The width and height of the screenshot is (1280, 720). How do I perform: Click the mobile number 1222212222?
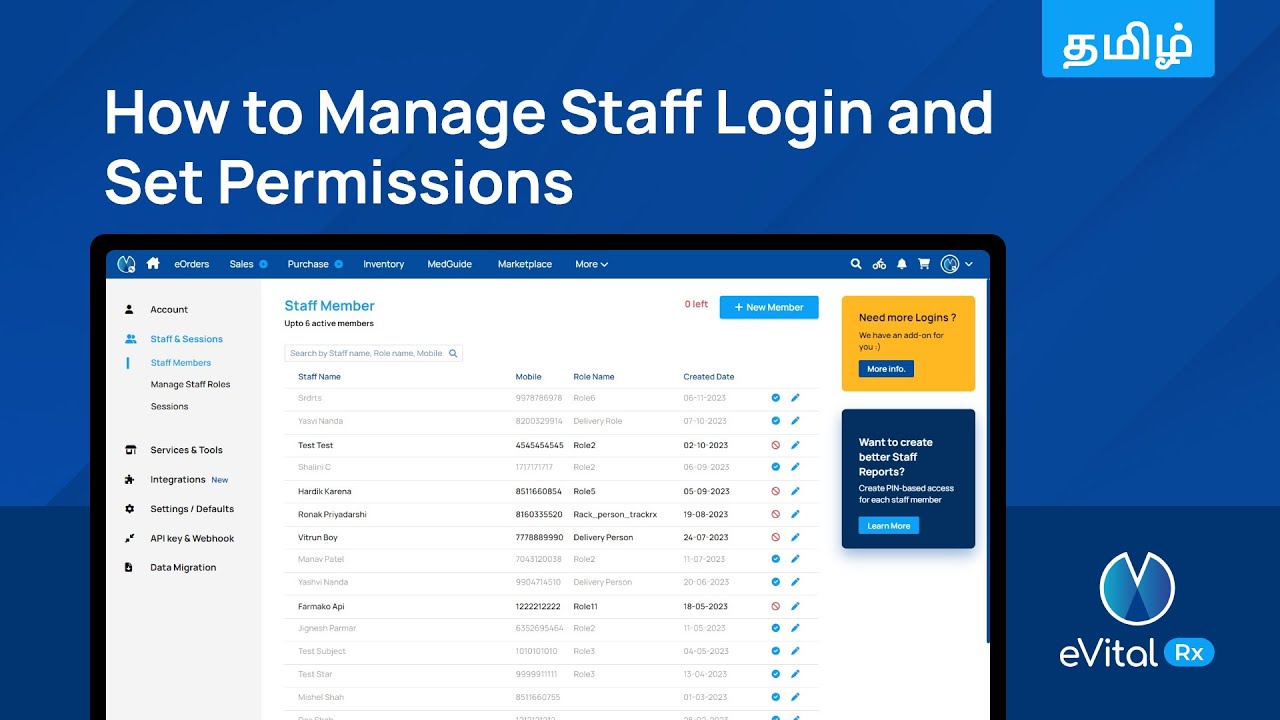pos(539,606)
